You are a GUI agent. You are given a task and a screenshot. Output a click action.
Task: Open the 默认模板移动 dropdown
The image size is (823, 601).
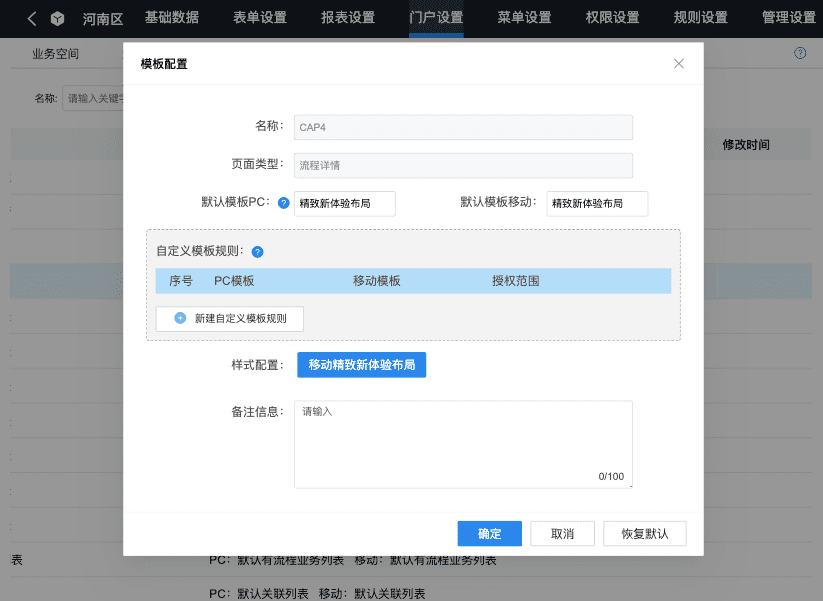[597, 204]
